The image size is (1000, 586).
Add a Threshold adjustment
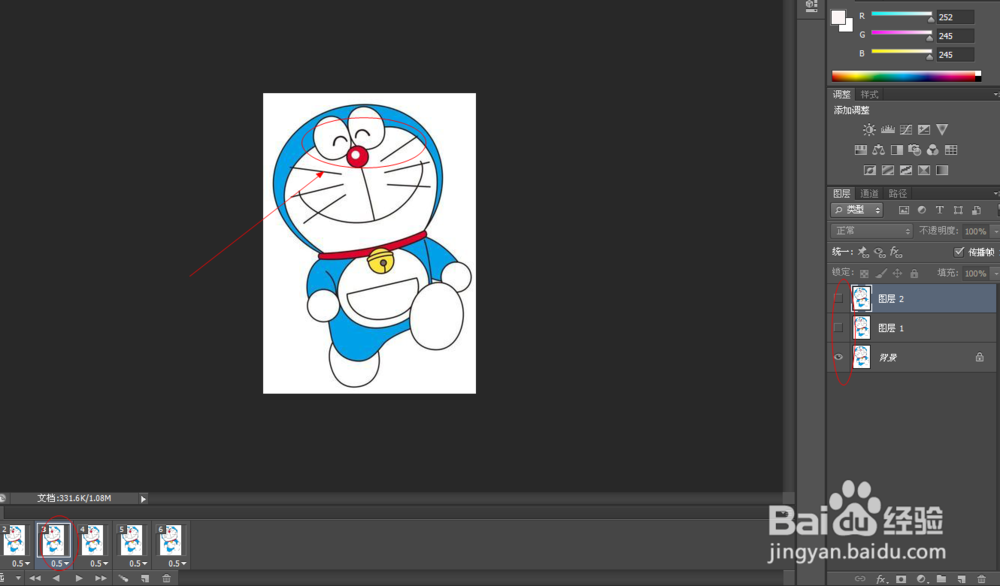906,170
